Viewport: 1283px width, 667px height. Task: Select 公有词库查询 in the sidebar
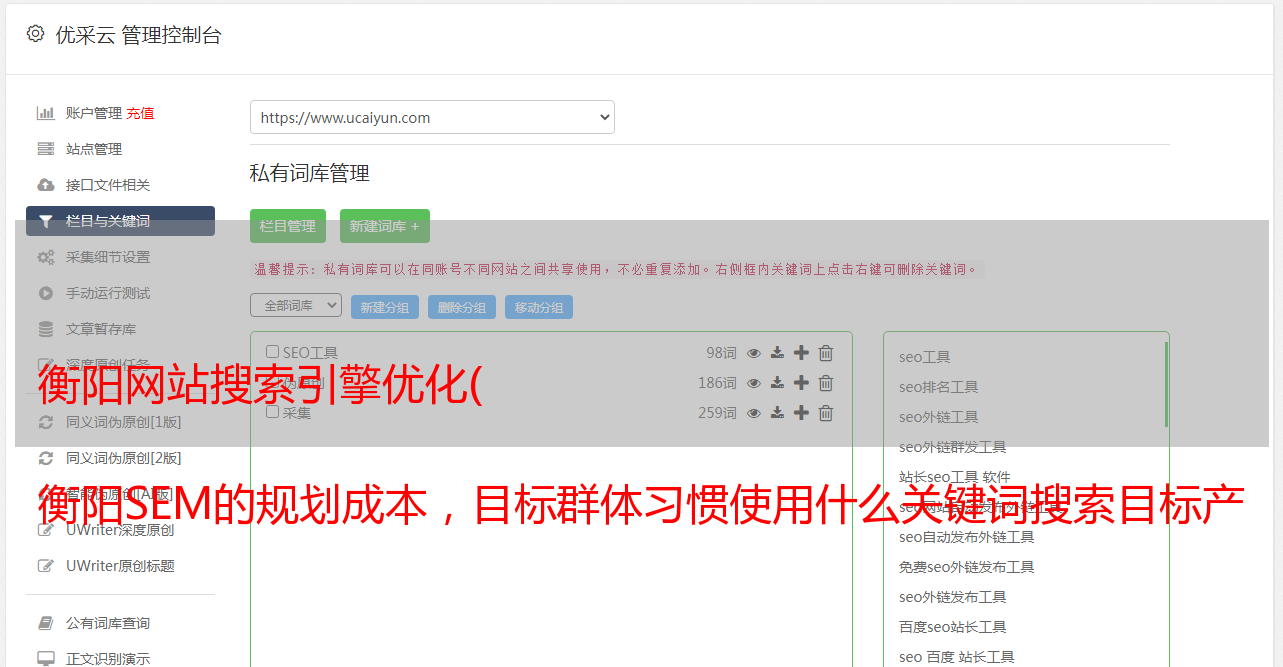pos(108,623)
